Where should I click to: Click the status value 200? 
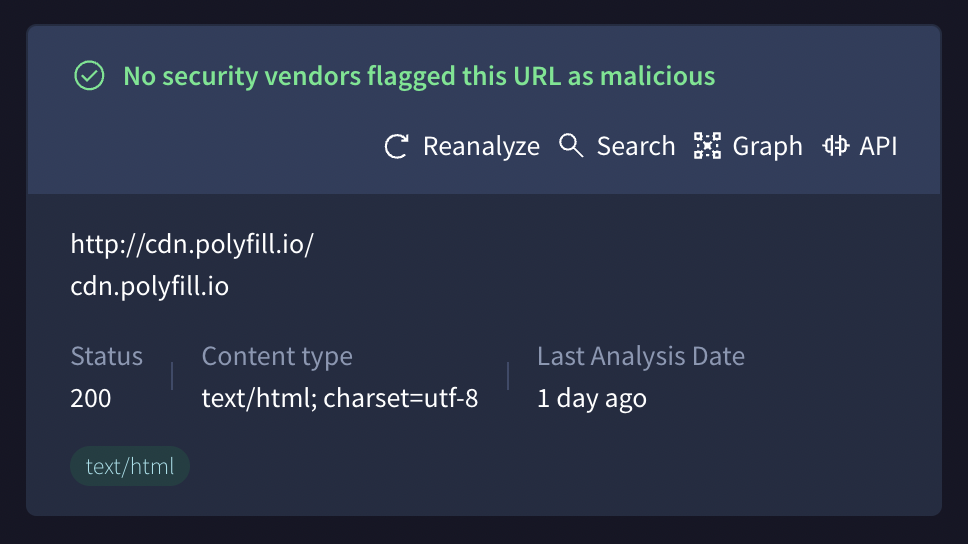[91, 398]
